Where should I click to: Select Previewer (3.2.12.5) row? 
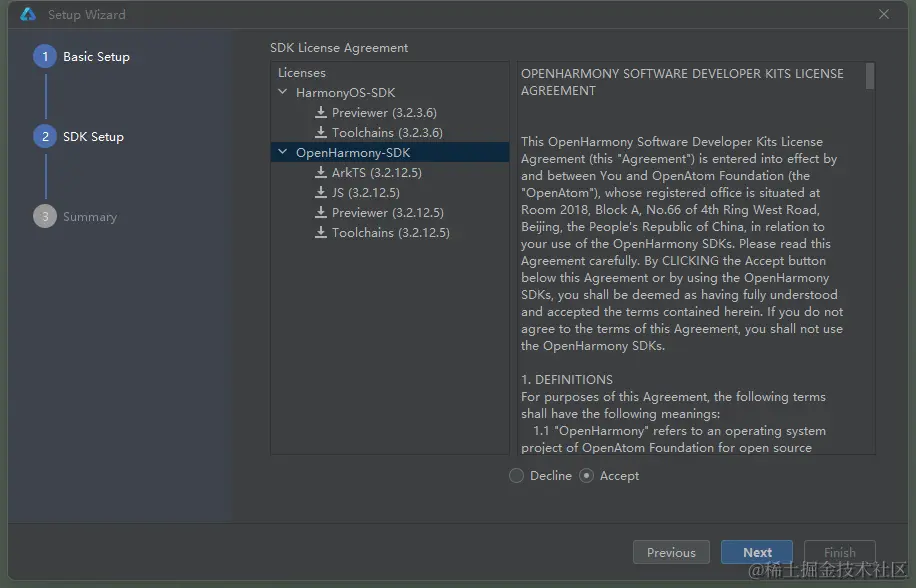tap(390, 213)
